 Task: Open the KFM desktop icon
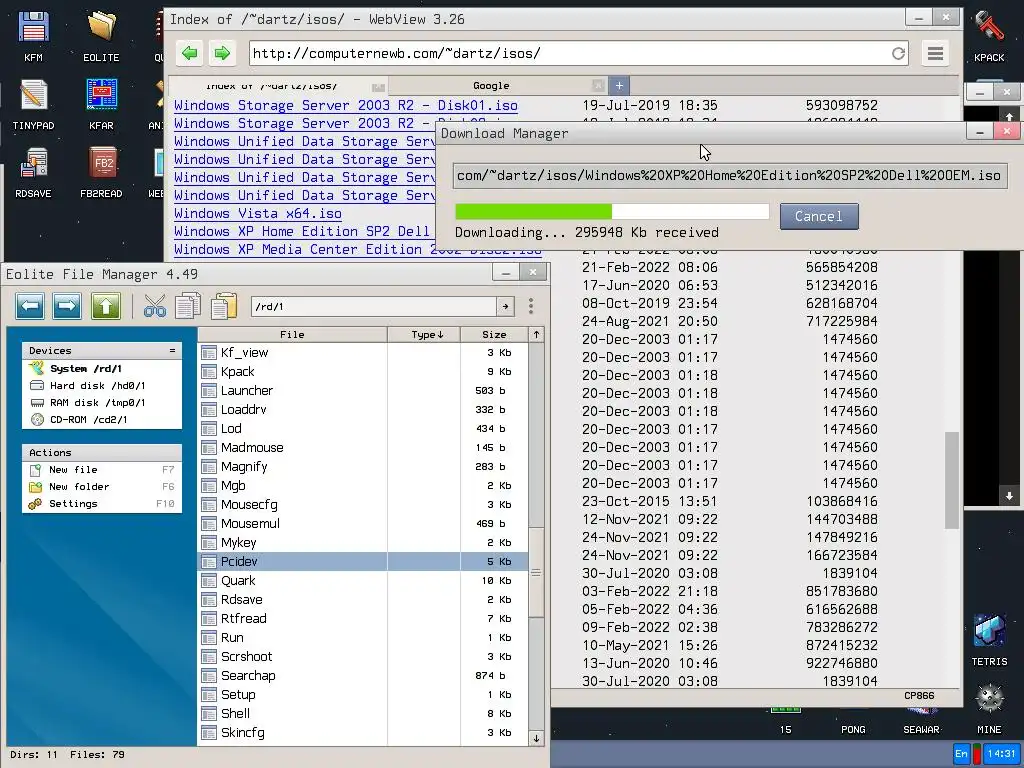[33, 37]
